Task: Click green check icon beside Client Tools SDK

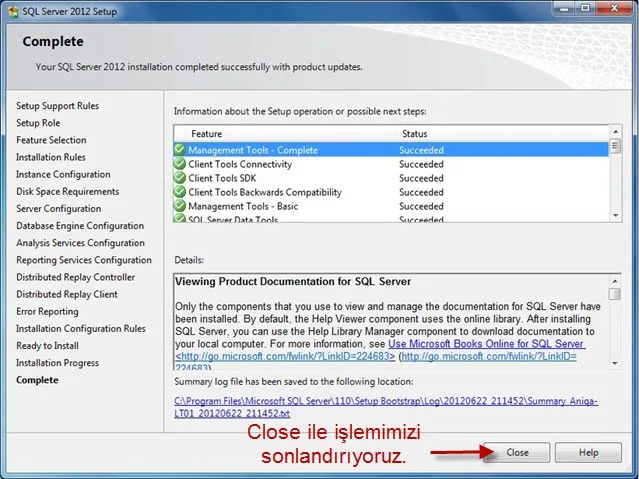Action: click(180, 178)
